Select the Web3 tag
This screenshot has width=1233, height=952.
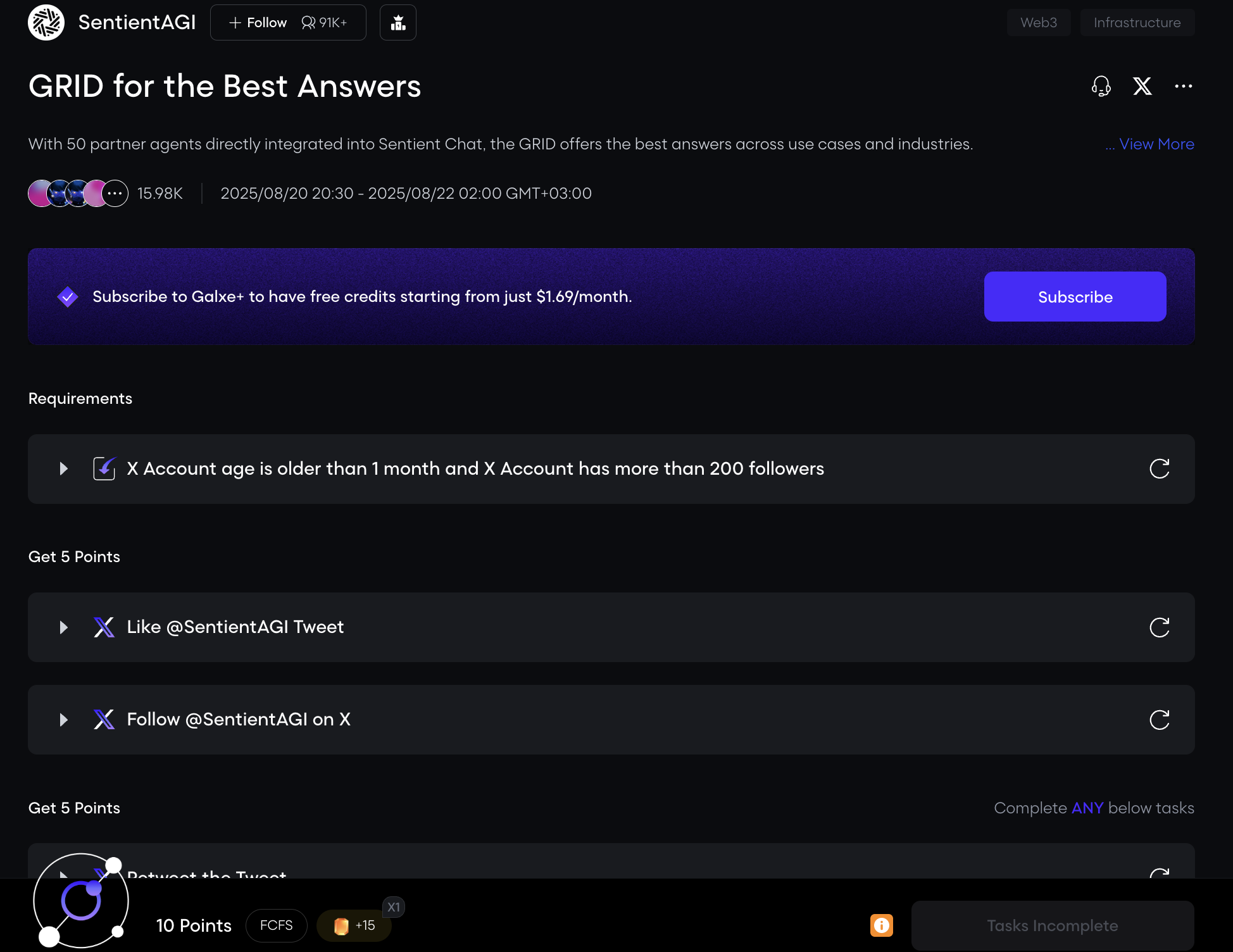pos(1038,23)
